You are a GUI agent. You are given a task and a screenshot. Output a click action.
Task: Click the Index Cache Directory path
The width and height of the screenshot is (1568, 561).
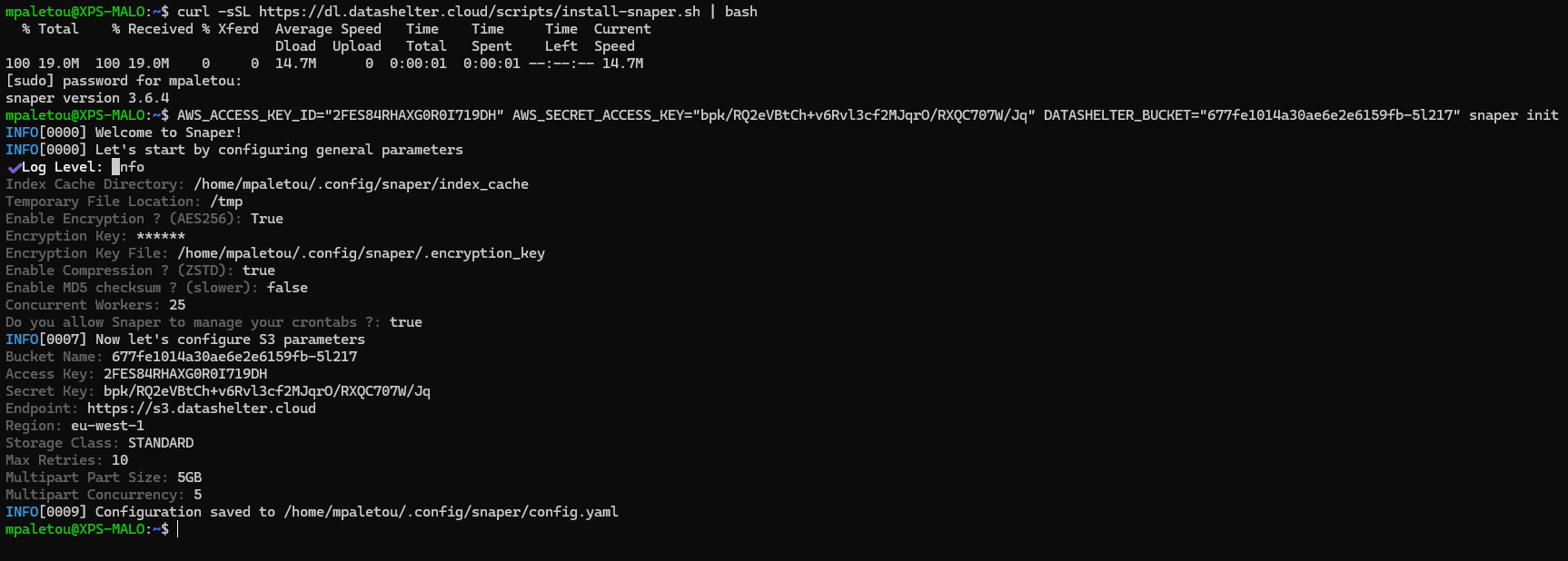pyautogui.click(x=361, y=184)
